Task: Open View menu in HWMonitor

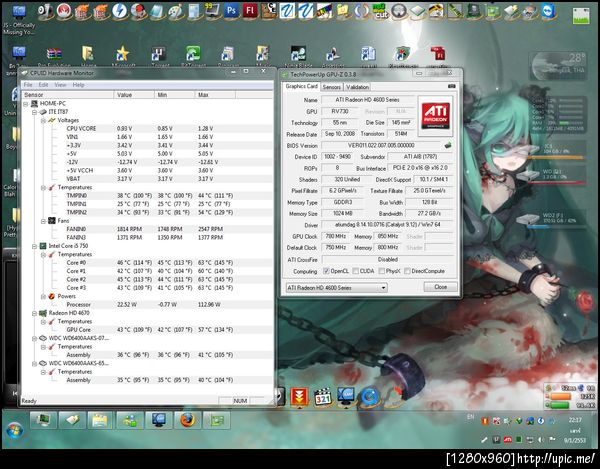Action: 60,85
